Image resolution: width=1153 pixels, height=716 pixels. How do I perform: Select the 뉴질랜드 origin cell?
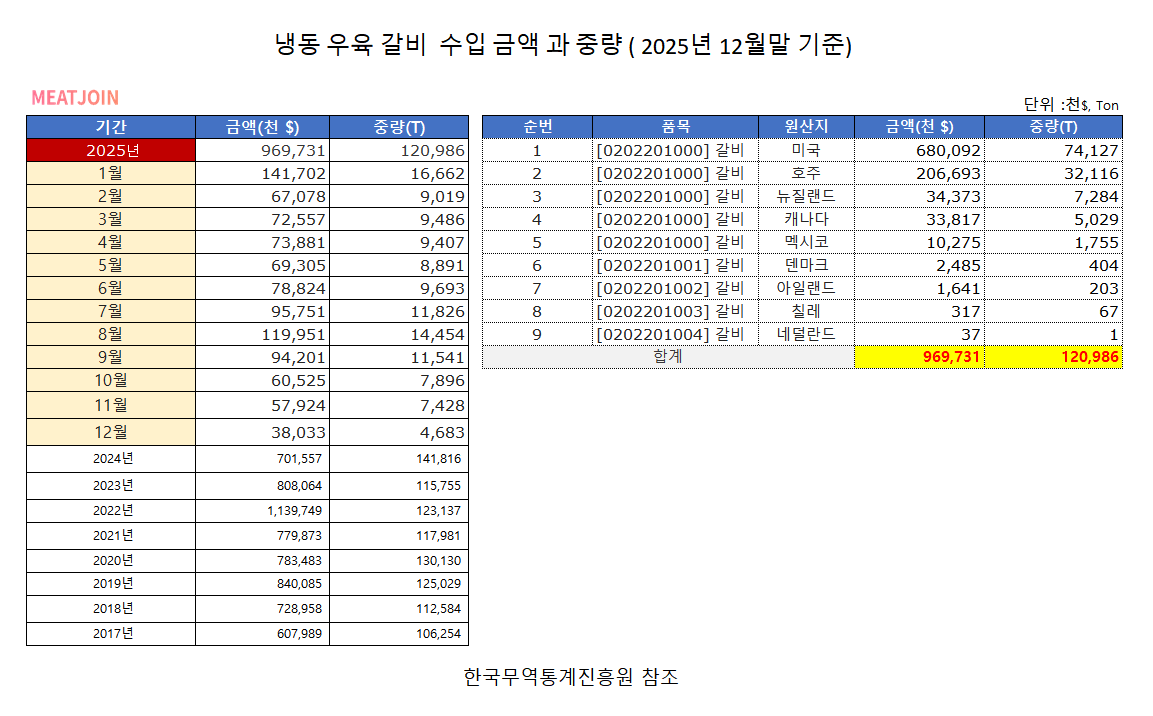click(x=806, y=196)
